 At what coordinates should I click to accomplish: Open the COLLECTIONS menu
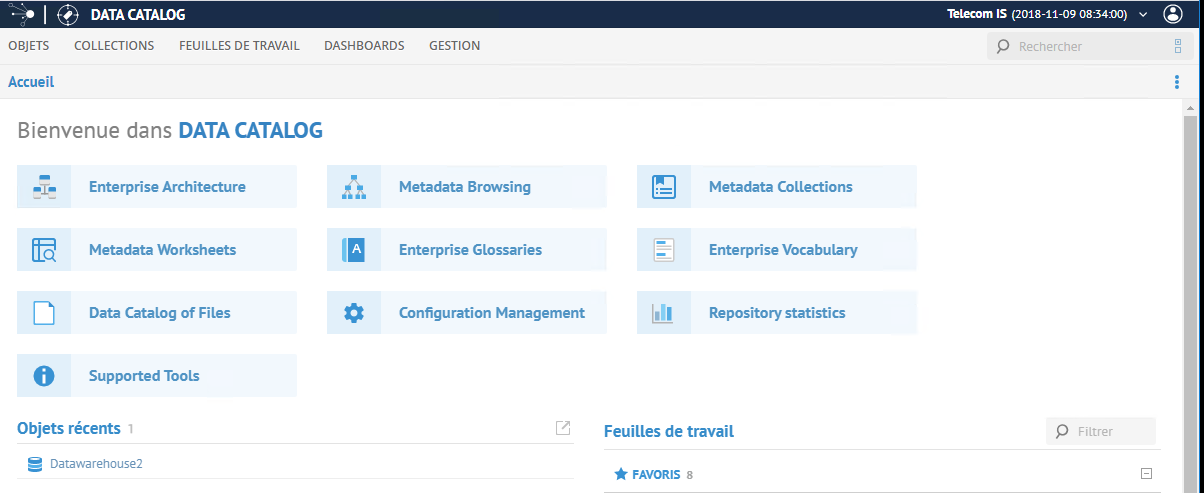coord(114,46)
